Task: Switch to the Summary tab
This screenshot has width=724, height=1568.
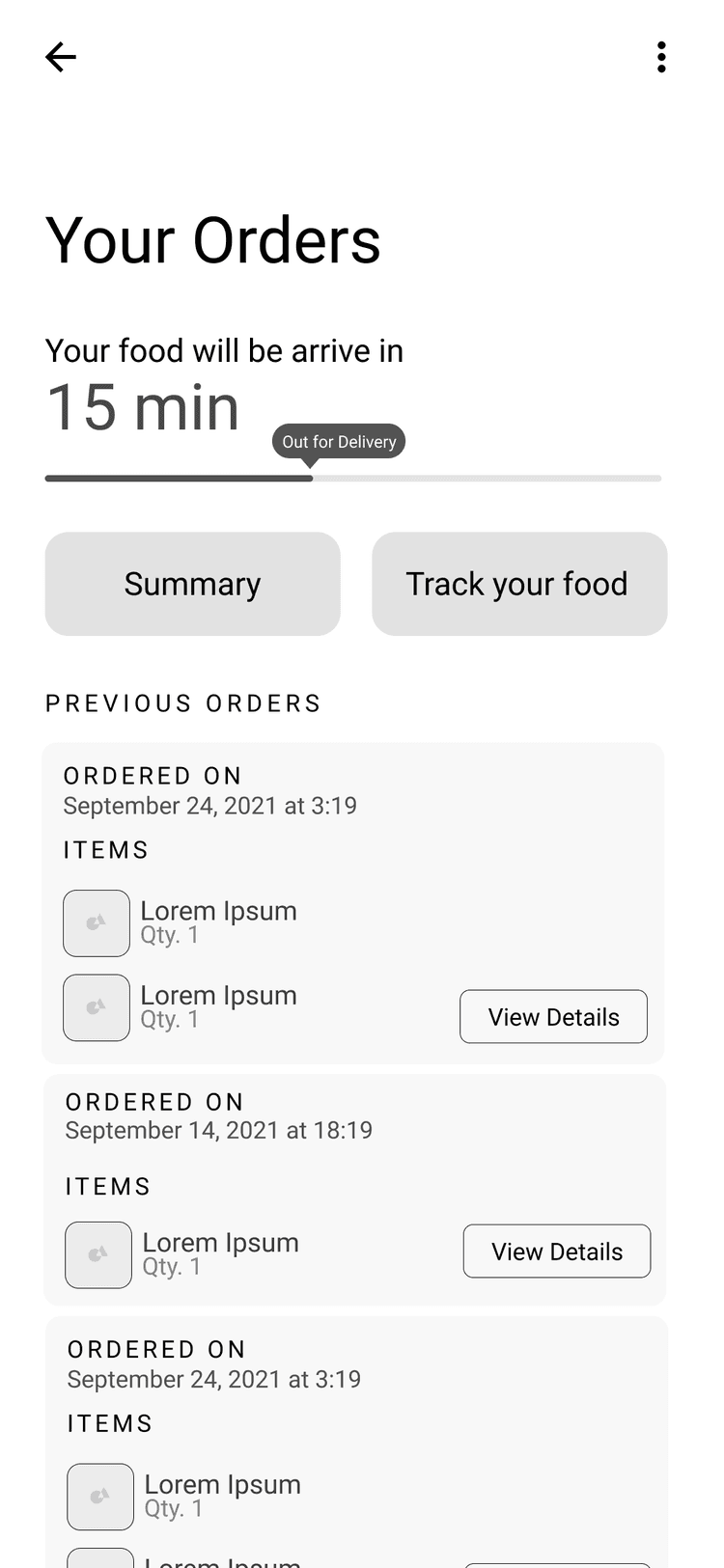Action: tap(193, 584)
